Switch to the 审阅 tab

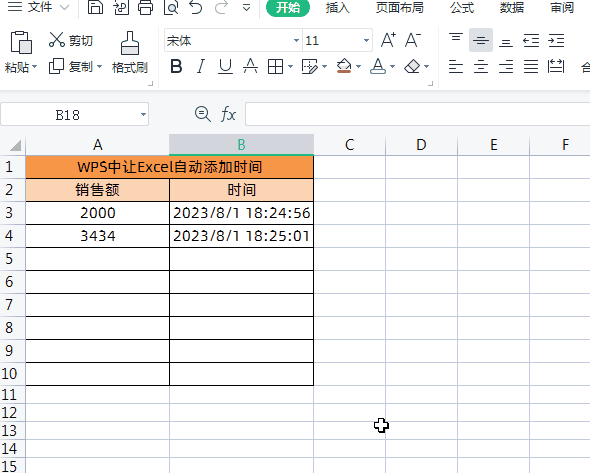tap(562, 8)
